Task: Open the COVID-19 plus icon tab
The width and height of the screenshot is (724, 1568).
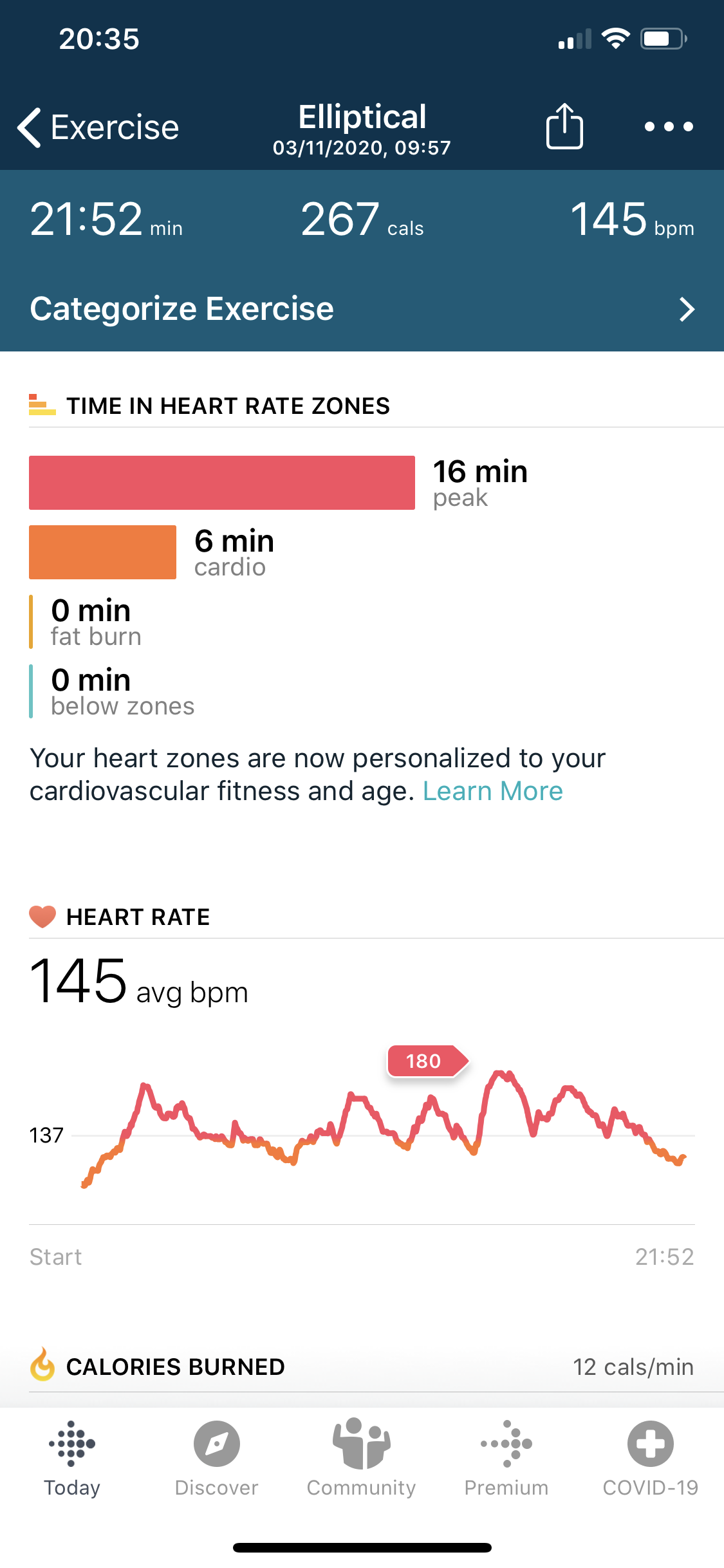Action: point(651,1443)
